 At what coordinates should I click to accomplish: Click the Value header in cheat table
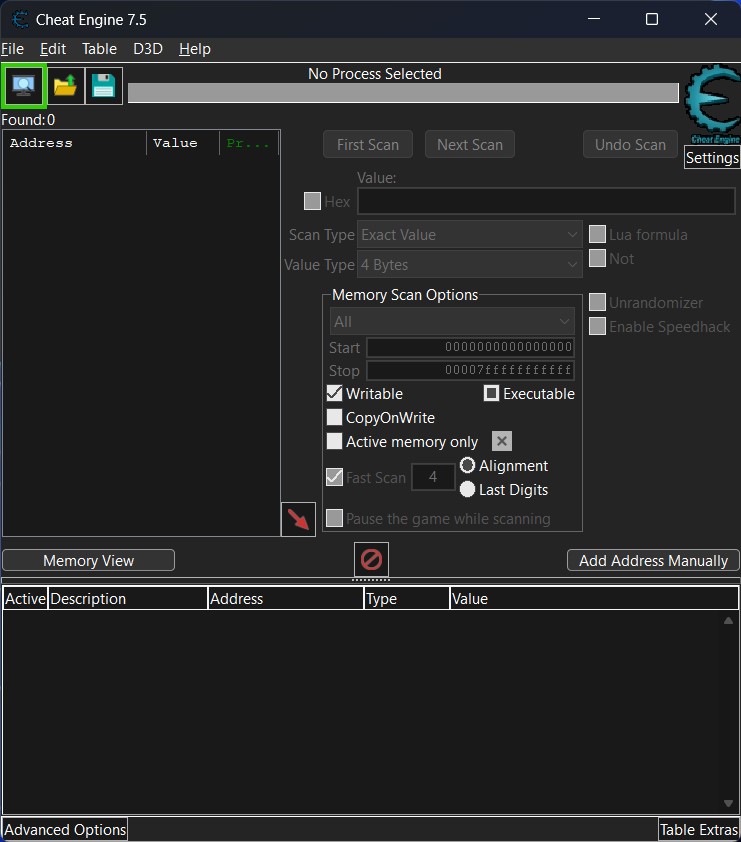[594, 599]
